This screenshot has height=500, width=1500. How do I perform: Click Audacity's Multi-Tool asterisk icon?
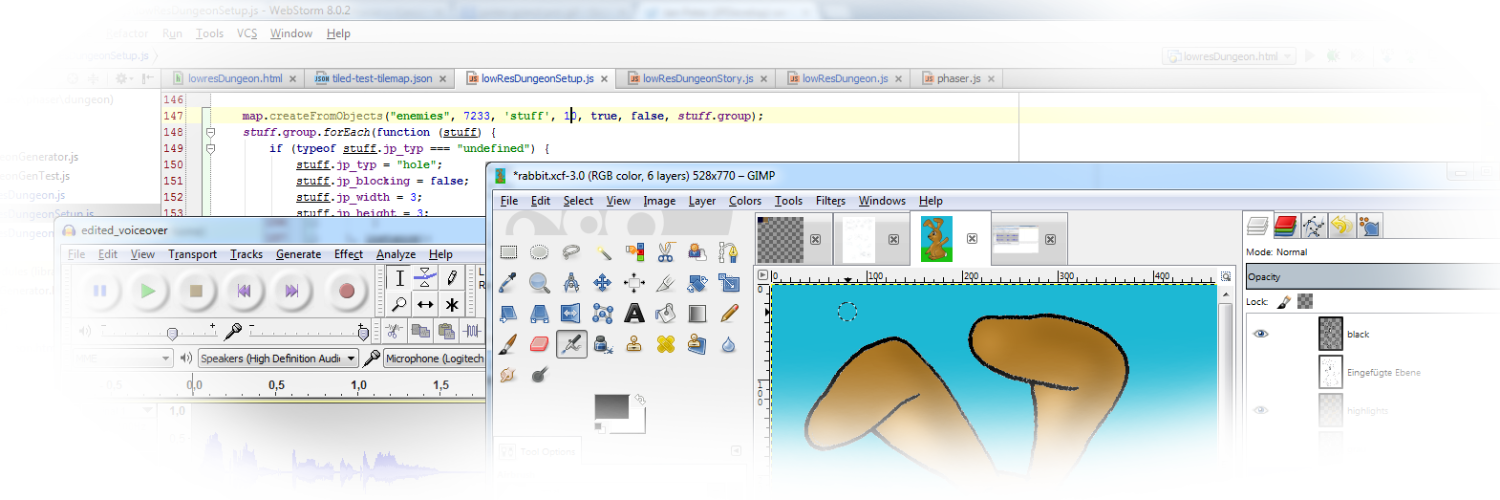(x=452, y=304)
